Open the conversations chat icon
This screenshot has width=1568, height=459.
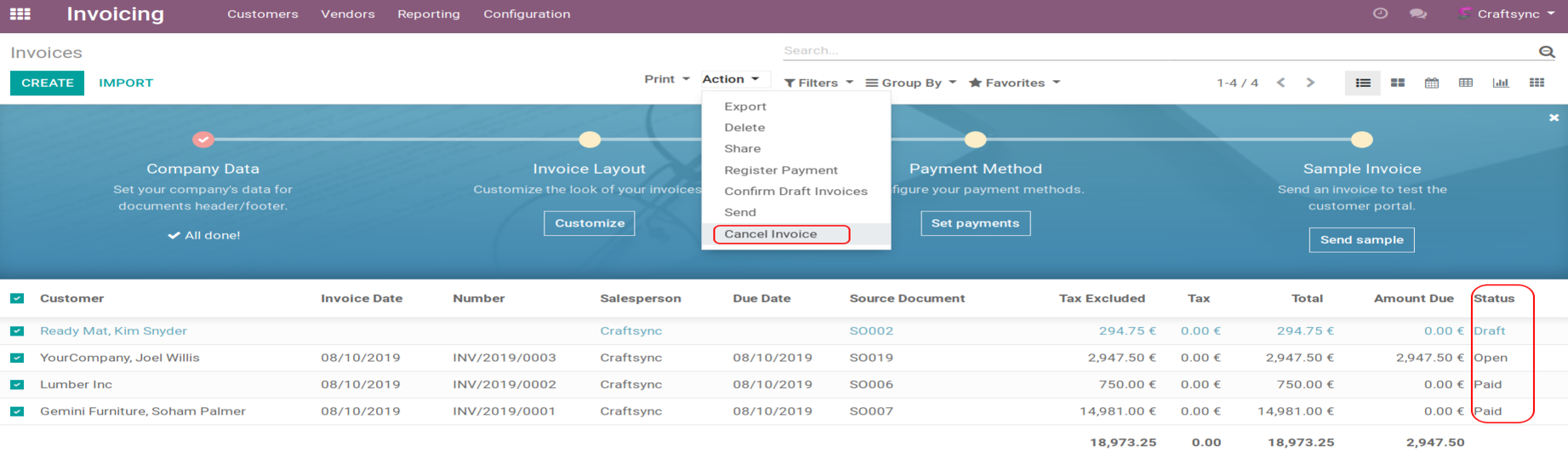click(x=1417, y=14)
